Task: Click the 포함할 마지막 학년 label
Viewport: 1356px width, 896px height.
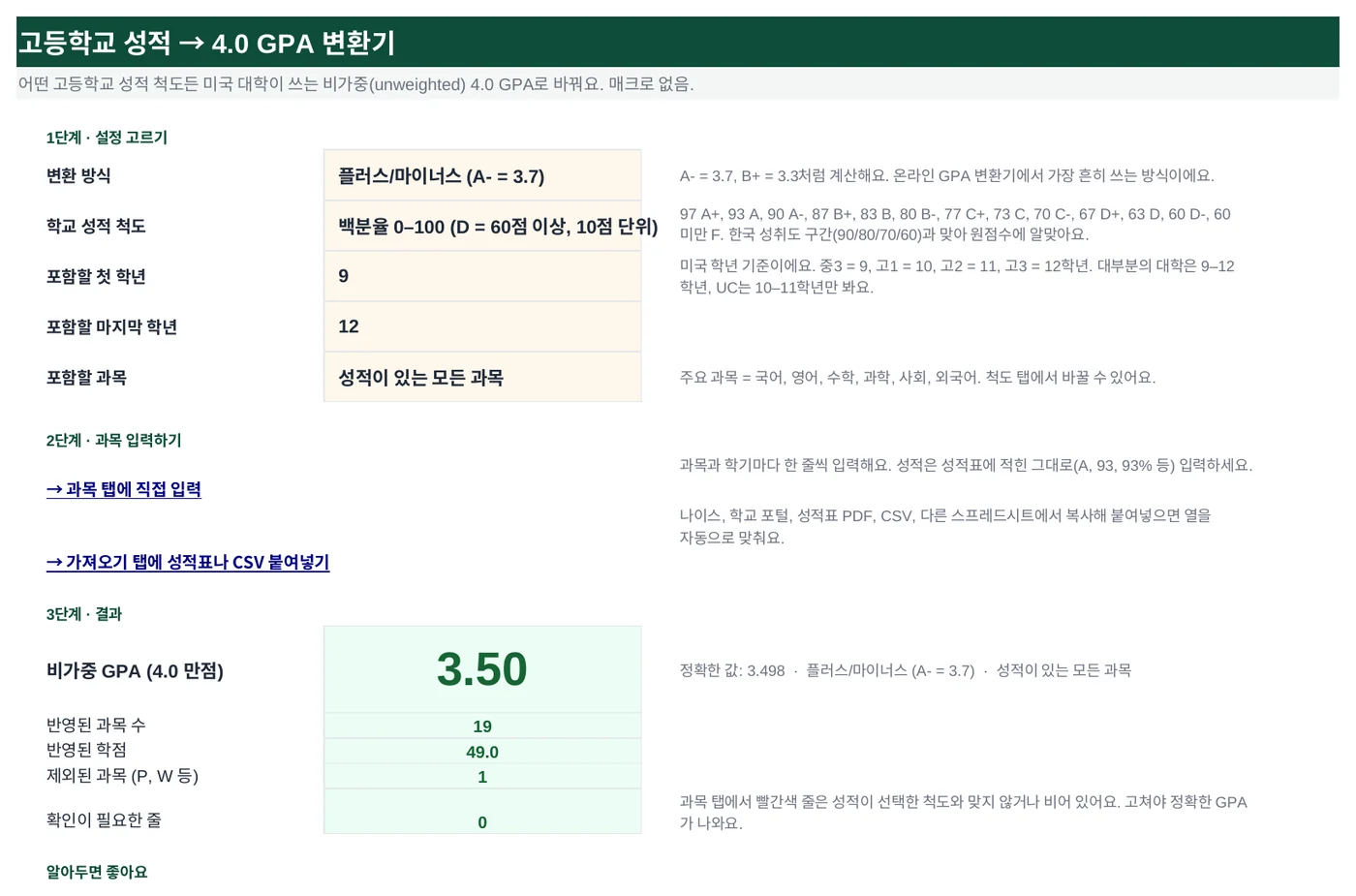Action: coord(111,326)
